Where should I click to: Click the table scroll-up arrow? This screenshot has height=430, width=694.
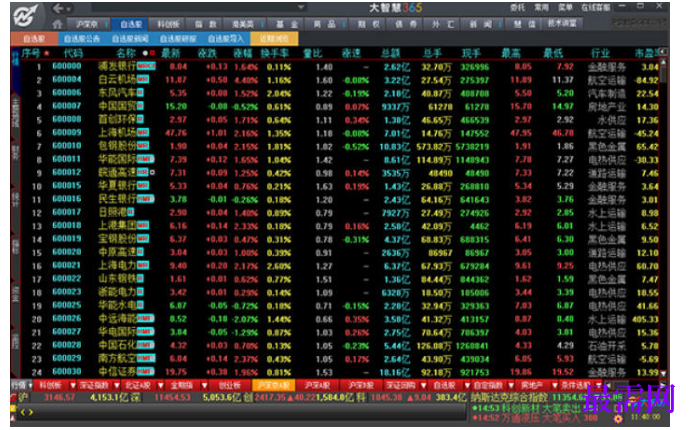pos(663,63)
